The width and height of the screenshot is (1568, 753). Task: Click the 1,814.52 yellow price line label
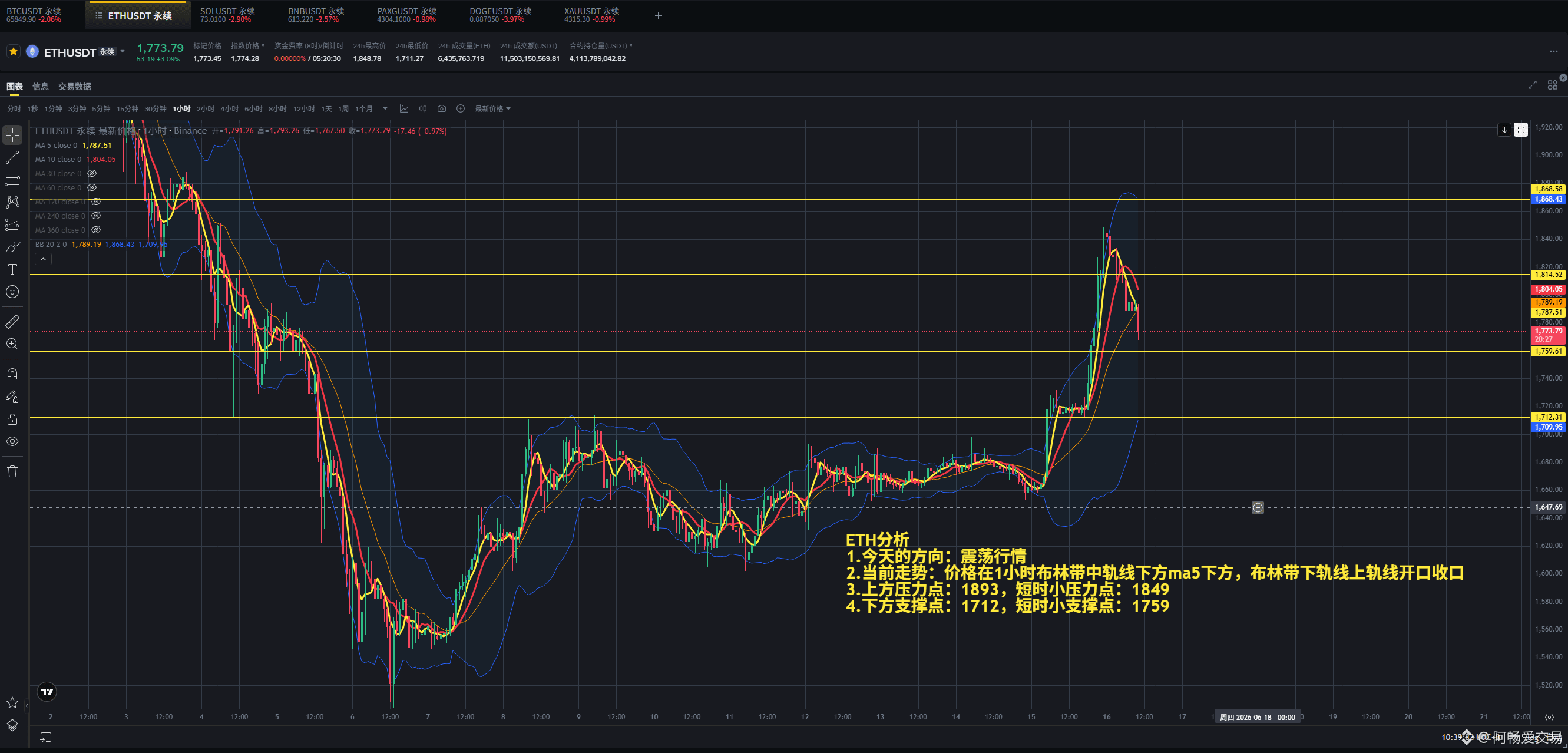(x=1548, y=275)
